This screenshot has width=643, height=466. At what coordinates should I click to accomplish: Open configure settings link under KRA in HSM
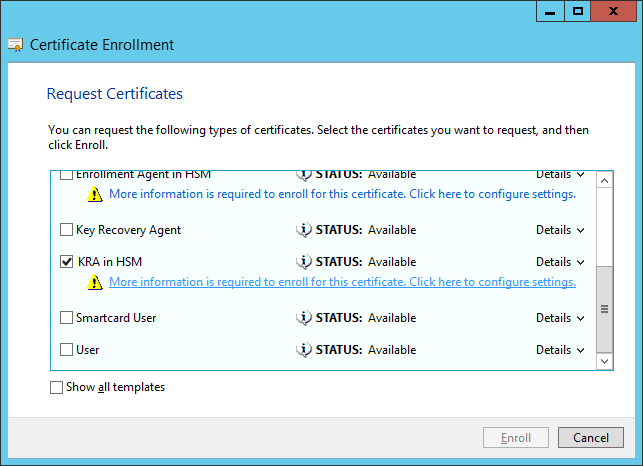pyautogui.click(x=342, y=283)
